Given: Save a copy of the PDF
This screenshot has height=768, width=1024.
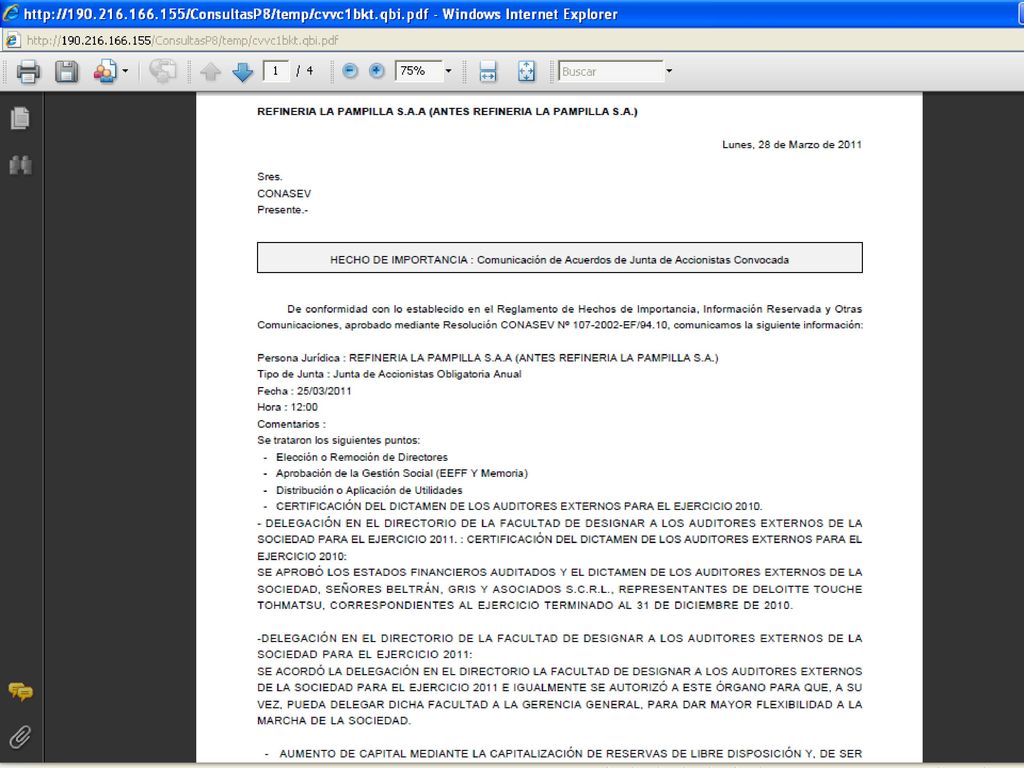Looking at the screenshot, I should coord(66,71).
